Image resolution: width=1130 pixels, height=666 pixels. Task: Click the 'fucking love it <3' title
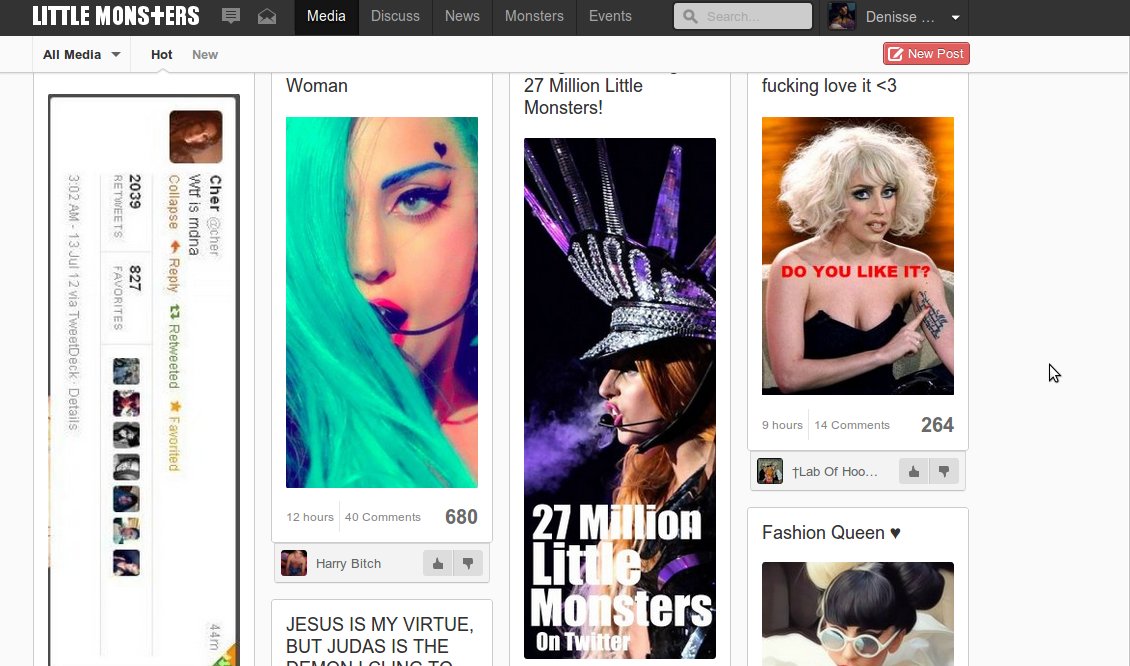click(829, 85)
